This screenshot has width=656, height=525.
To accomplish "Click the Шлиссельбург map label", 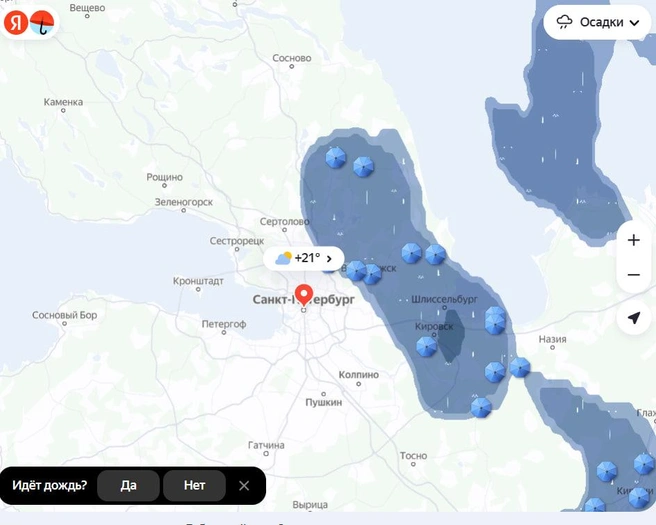I will (444, 299).
